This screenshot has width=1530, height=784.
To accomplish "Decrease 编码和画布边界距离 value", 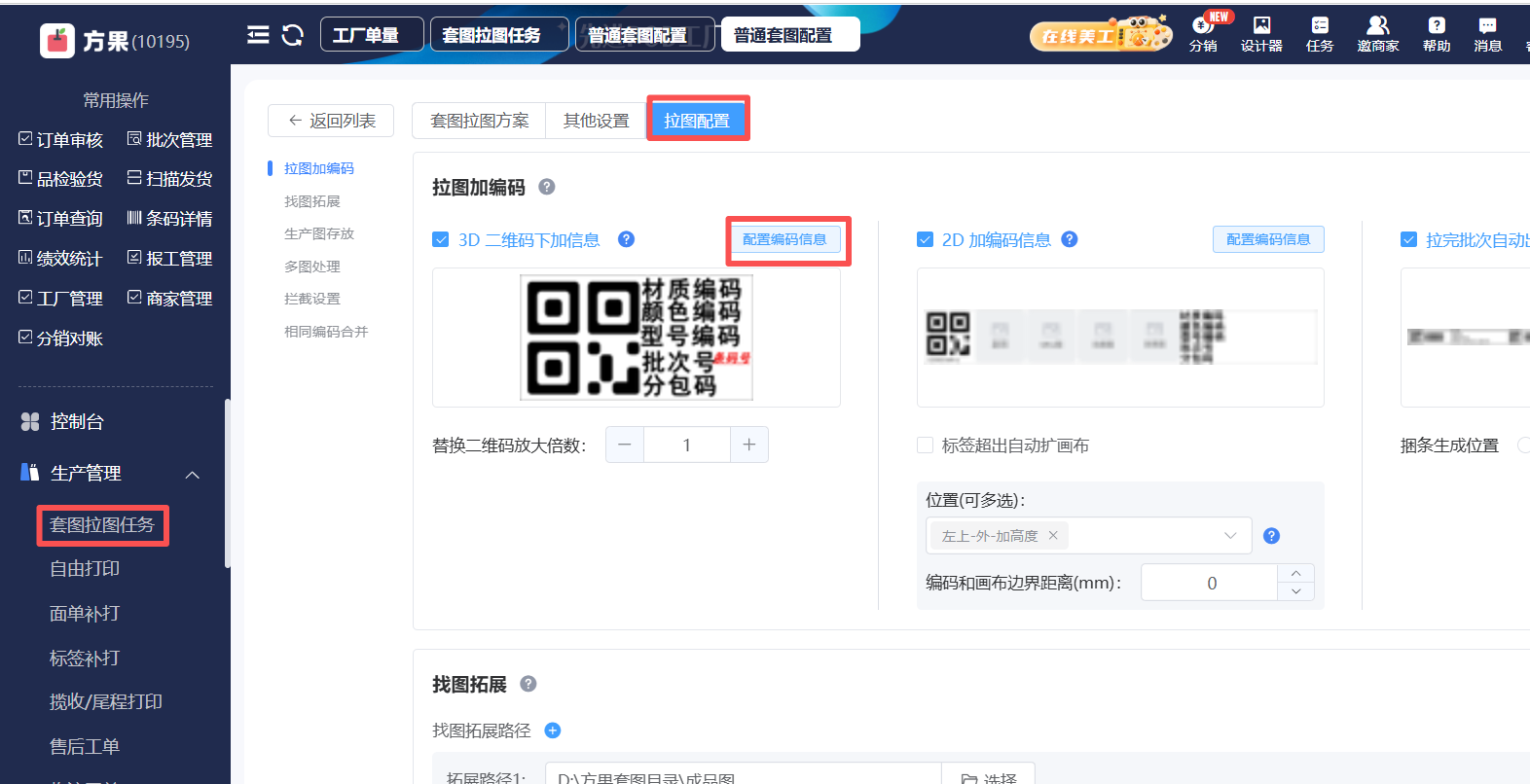I will 1295,591.
